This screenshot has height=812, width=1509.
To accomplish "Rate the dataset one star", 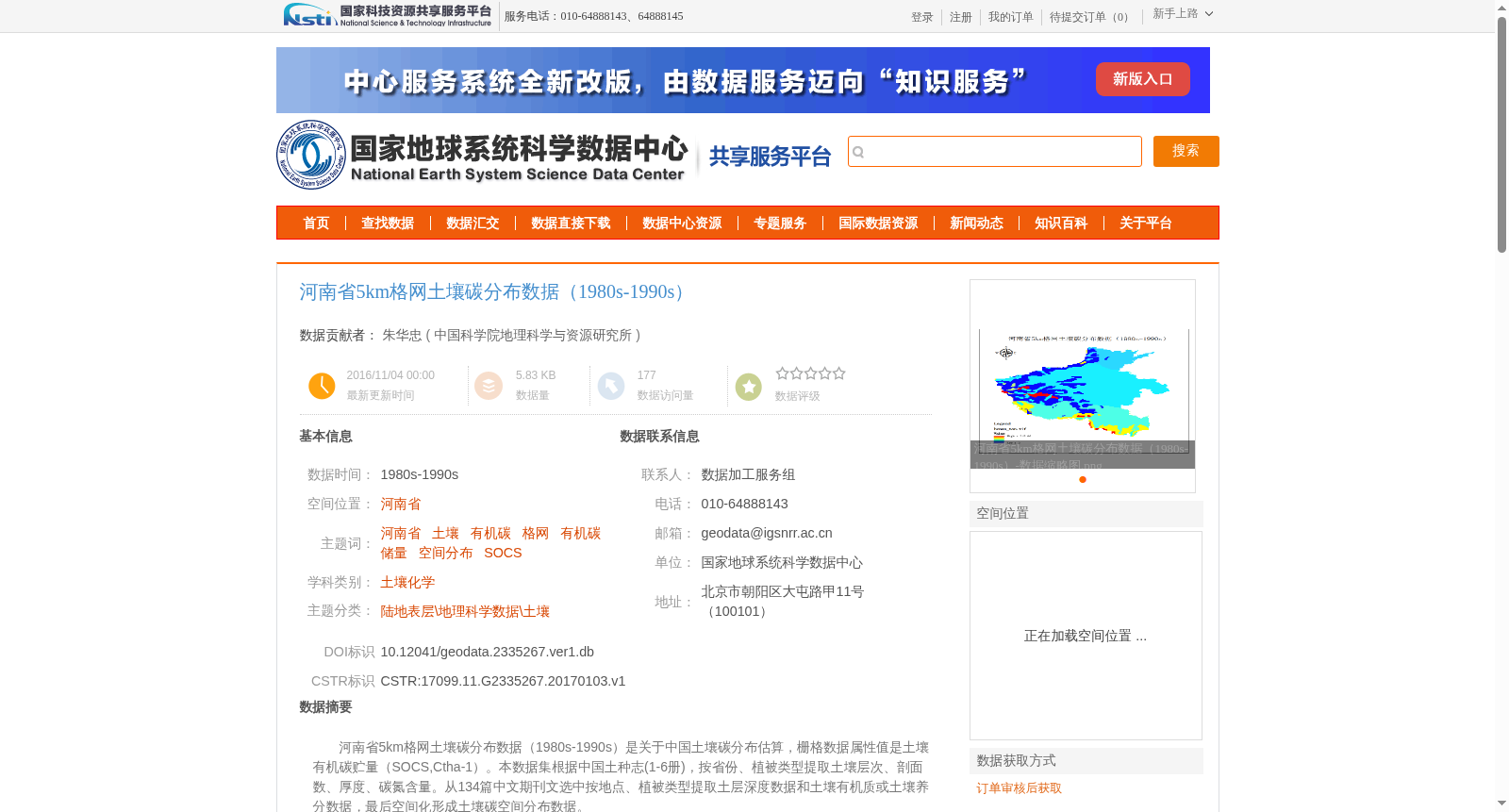I will [x=782, y=373].
